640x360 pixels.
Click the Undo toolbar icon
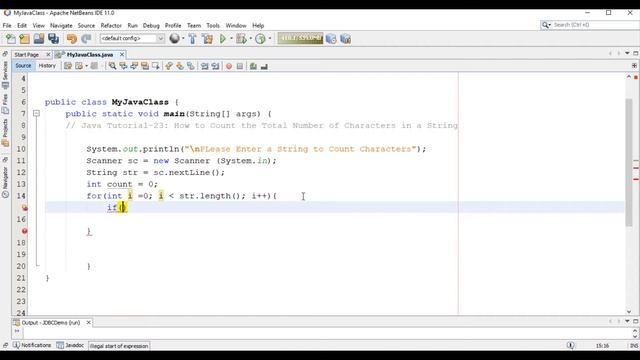pos(72,39)
